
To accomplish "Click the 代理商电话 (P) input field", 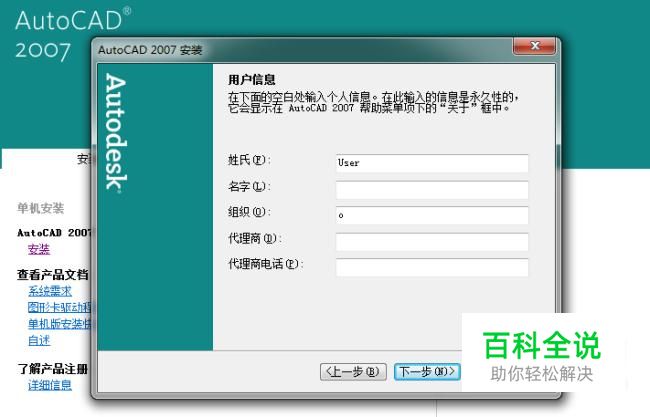I will (432, 267).
